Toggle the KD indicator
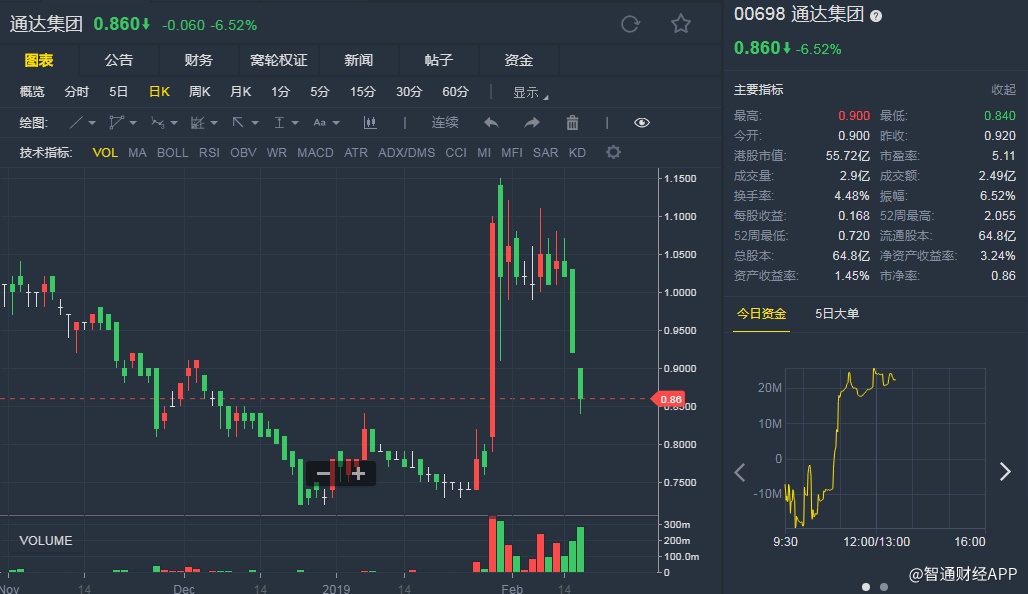The image size is (1028, 594). coord(577,153)
